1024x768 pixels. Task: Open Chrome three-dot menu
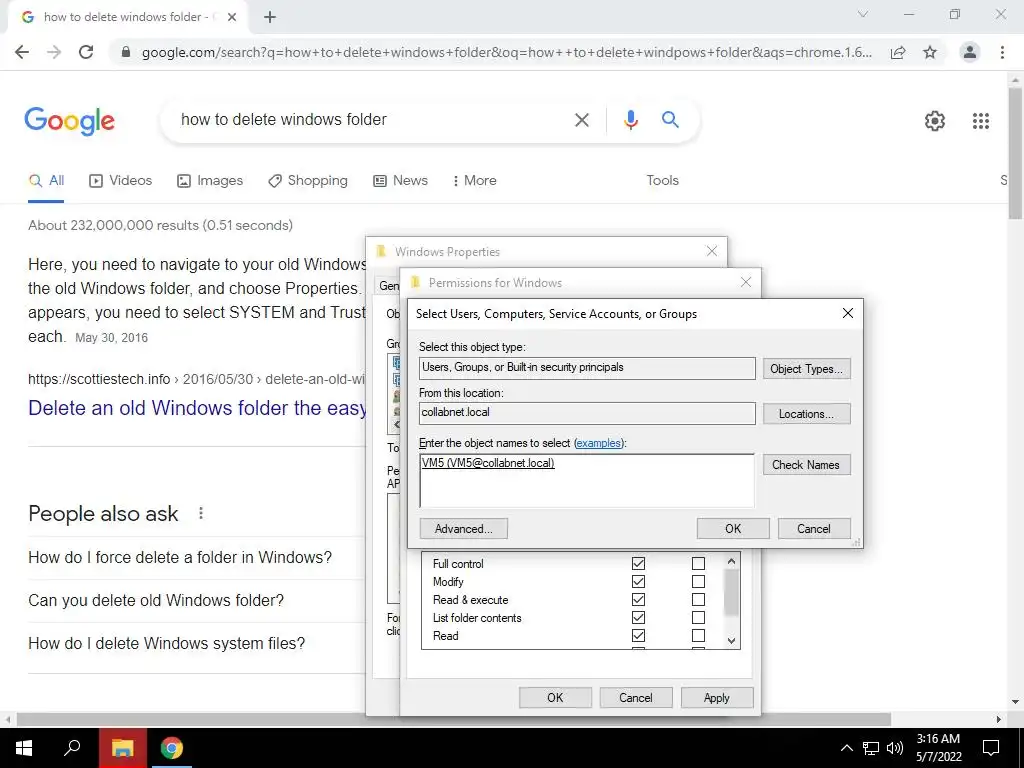(x=1002, y=52)
